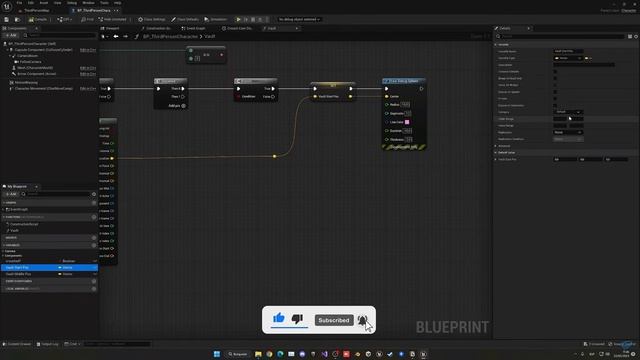Click the green Play button
This screenshot has height=360, width=640.
pos(238,19)
